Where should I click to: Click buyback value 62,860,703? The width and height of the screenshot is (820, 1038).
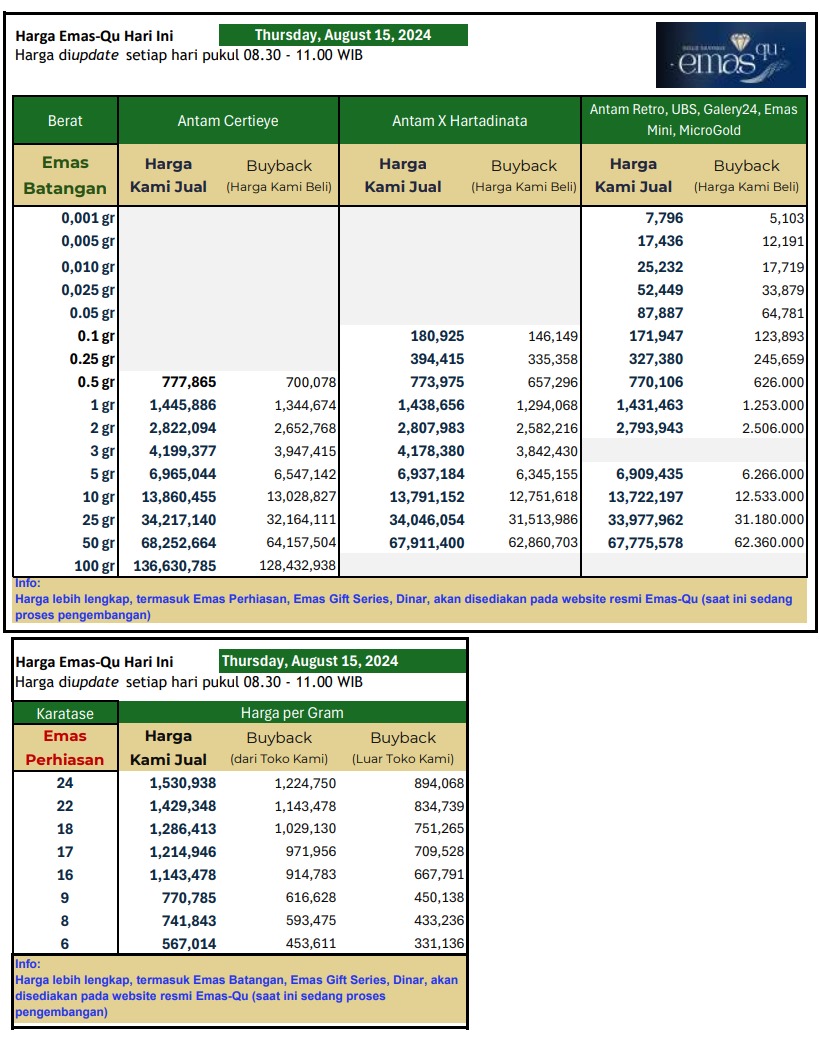coord(543,543)
